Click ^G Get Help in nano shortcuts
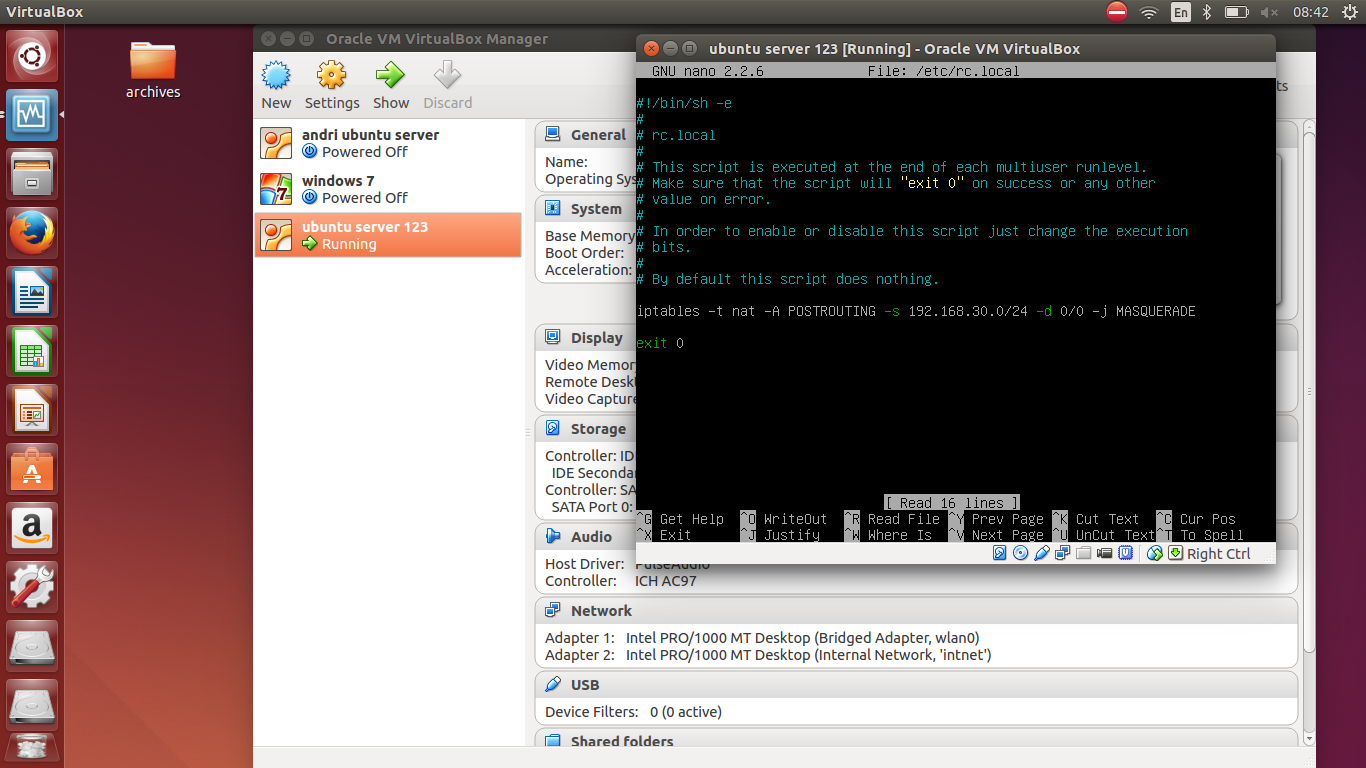The height and width of the screenshot is (768, 1366). point(680,519)
